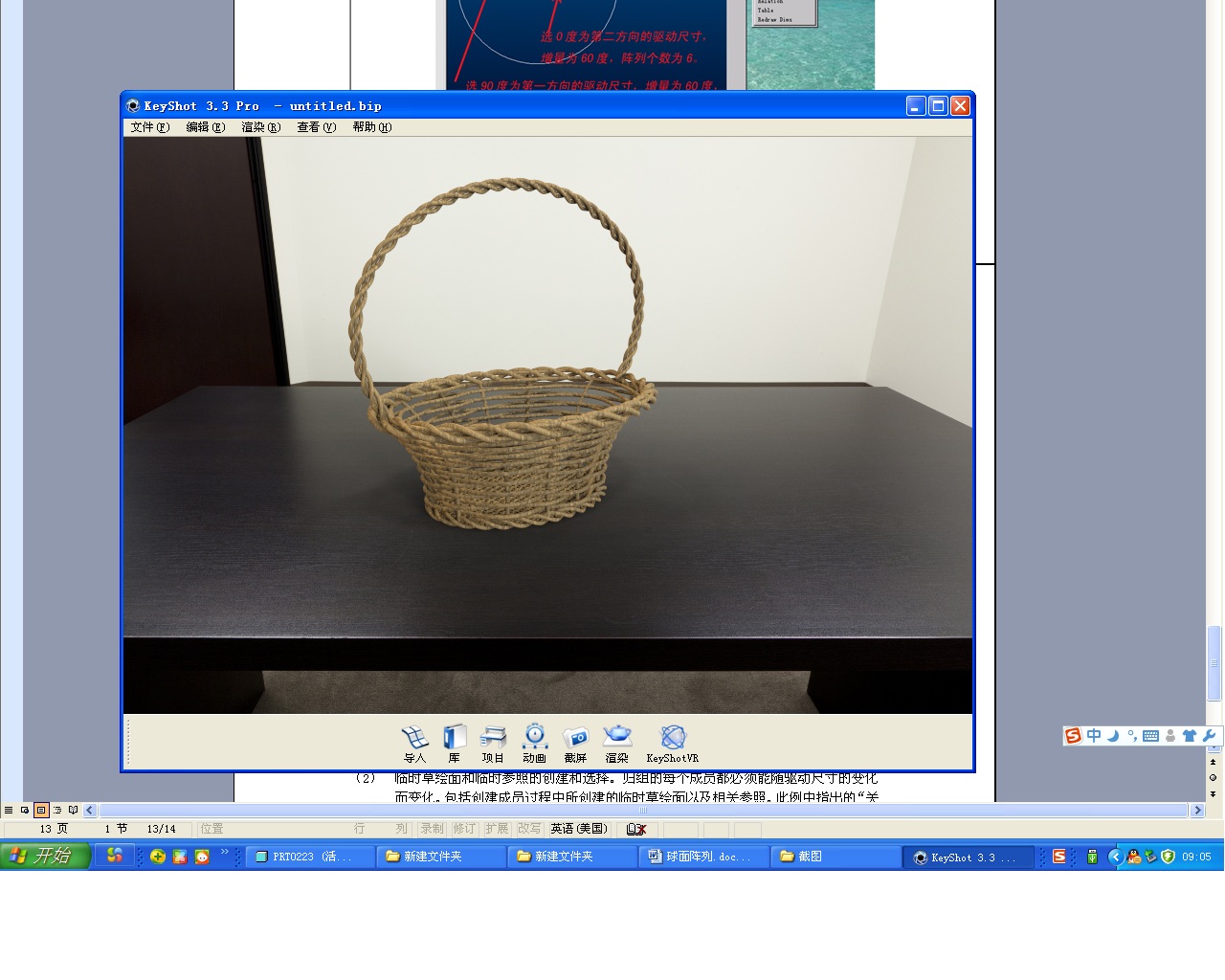Image resolution: width=1225 pixels, height=980 pixels.
Task: Expand the 查看(V) menu
Action: pos(316,127)
